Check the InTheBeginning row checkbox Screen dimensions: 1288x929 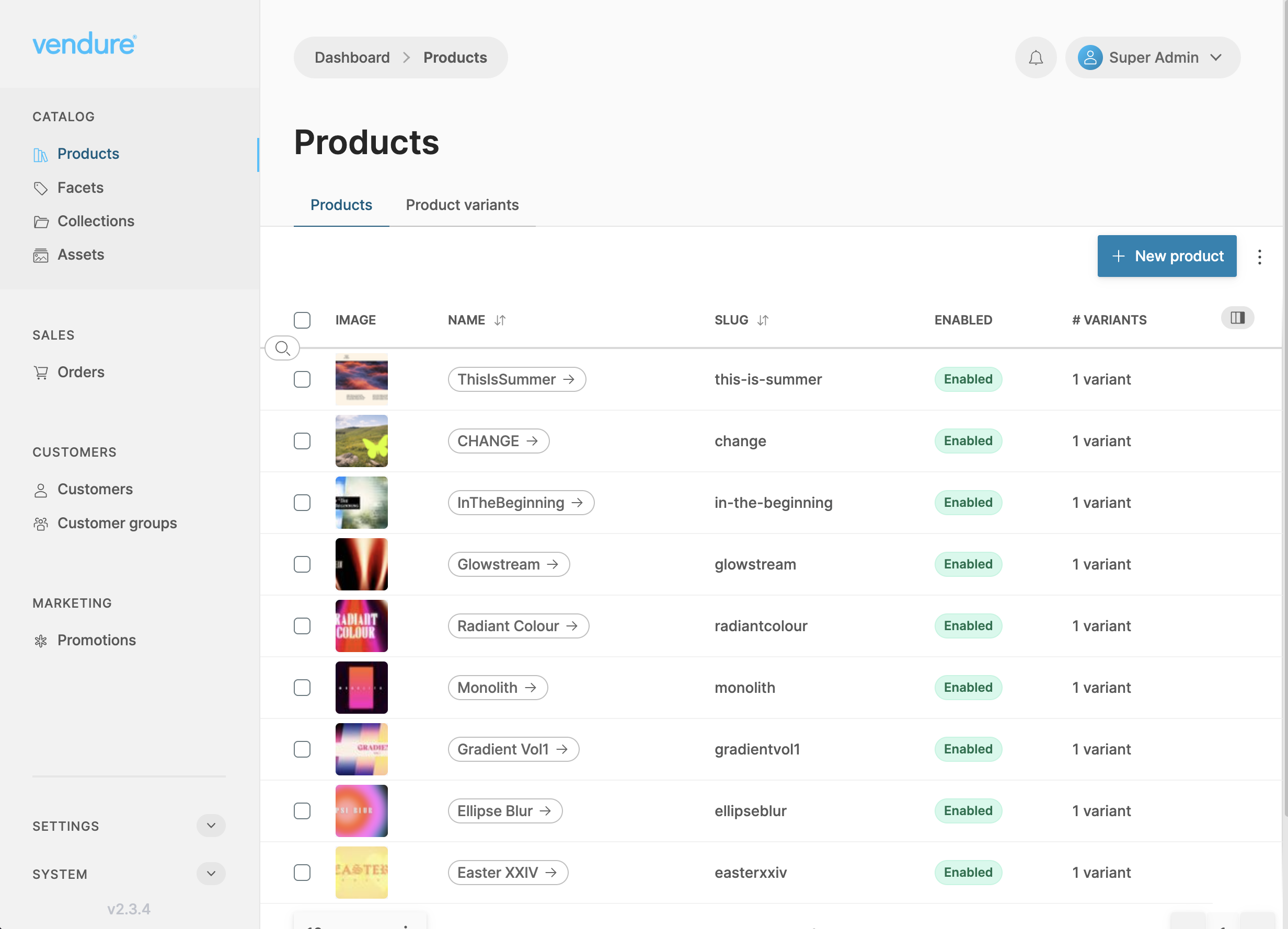point(302,503)
